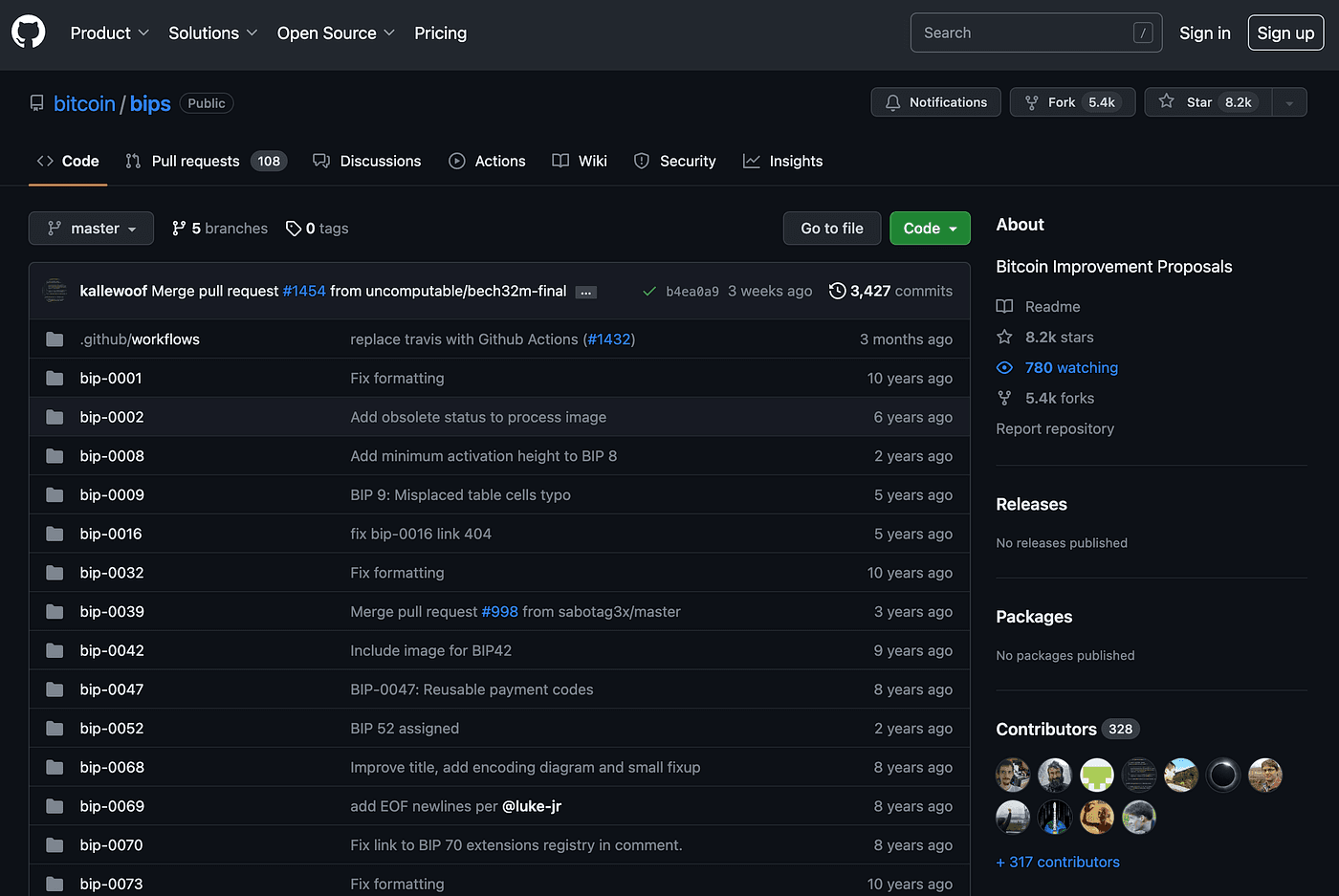Image resolution: width=1339 pixels, height=896 pixels.
Task: Expand the commit message ellipsis
Action: pyautogui.click(x=586, y=292)
